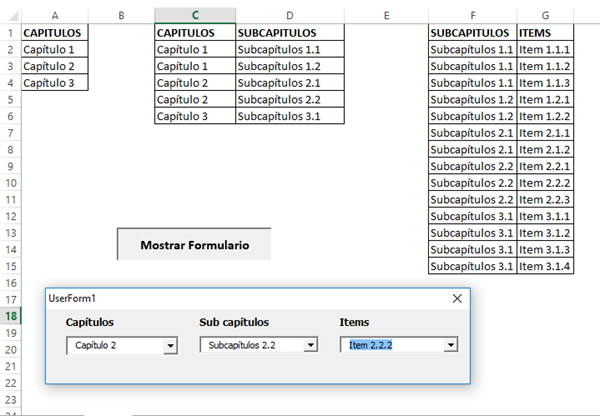
Task: Select column A header
Action: 54,15
